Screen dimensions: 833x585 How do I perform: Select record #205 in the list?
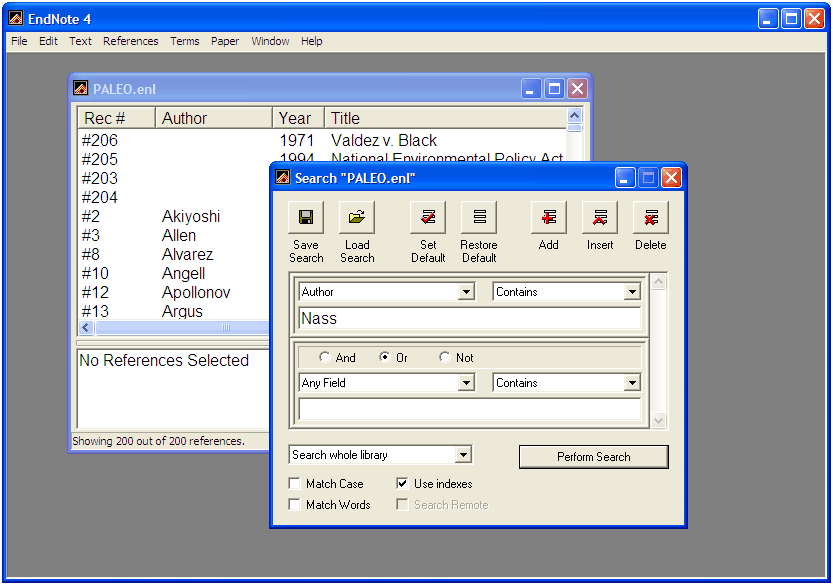(x=174, y=159)
